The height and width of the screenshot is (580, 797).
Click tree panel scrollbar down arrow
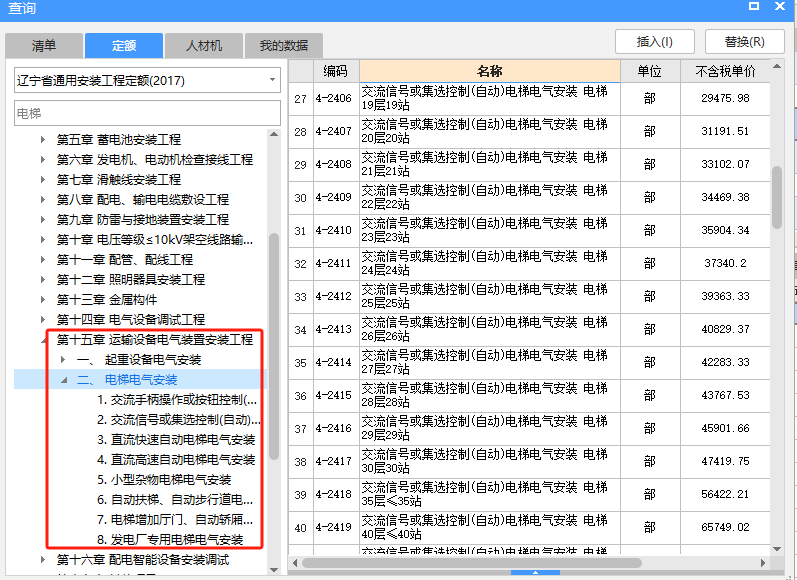[x=273, y=569]
